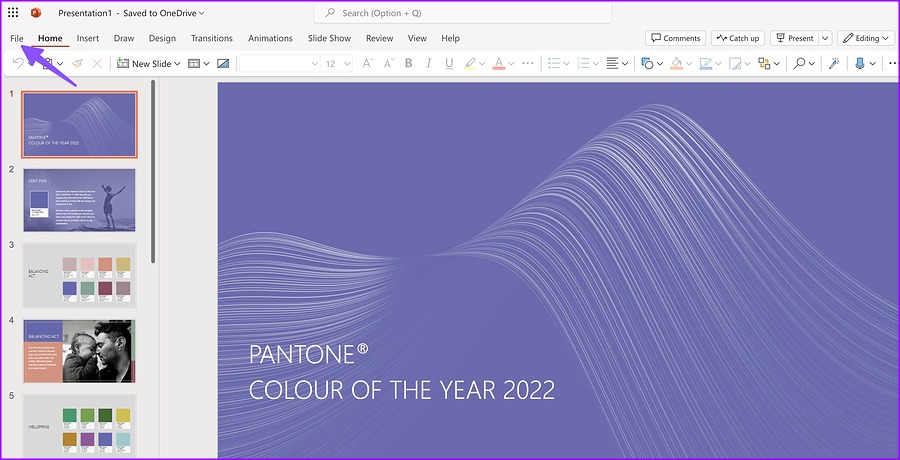Viewport: 900px width, 460px height.
Task: Expand the New Slide dropdown arrow
Action: 177,63
